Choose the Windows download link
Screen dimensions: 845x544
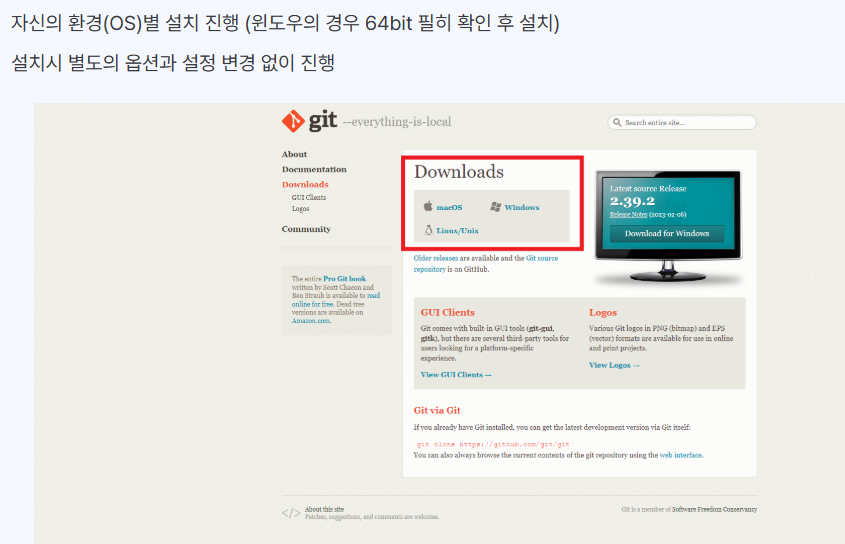[522, 207]
